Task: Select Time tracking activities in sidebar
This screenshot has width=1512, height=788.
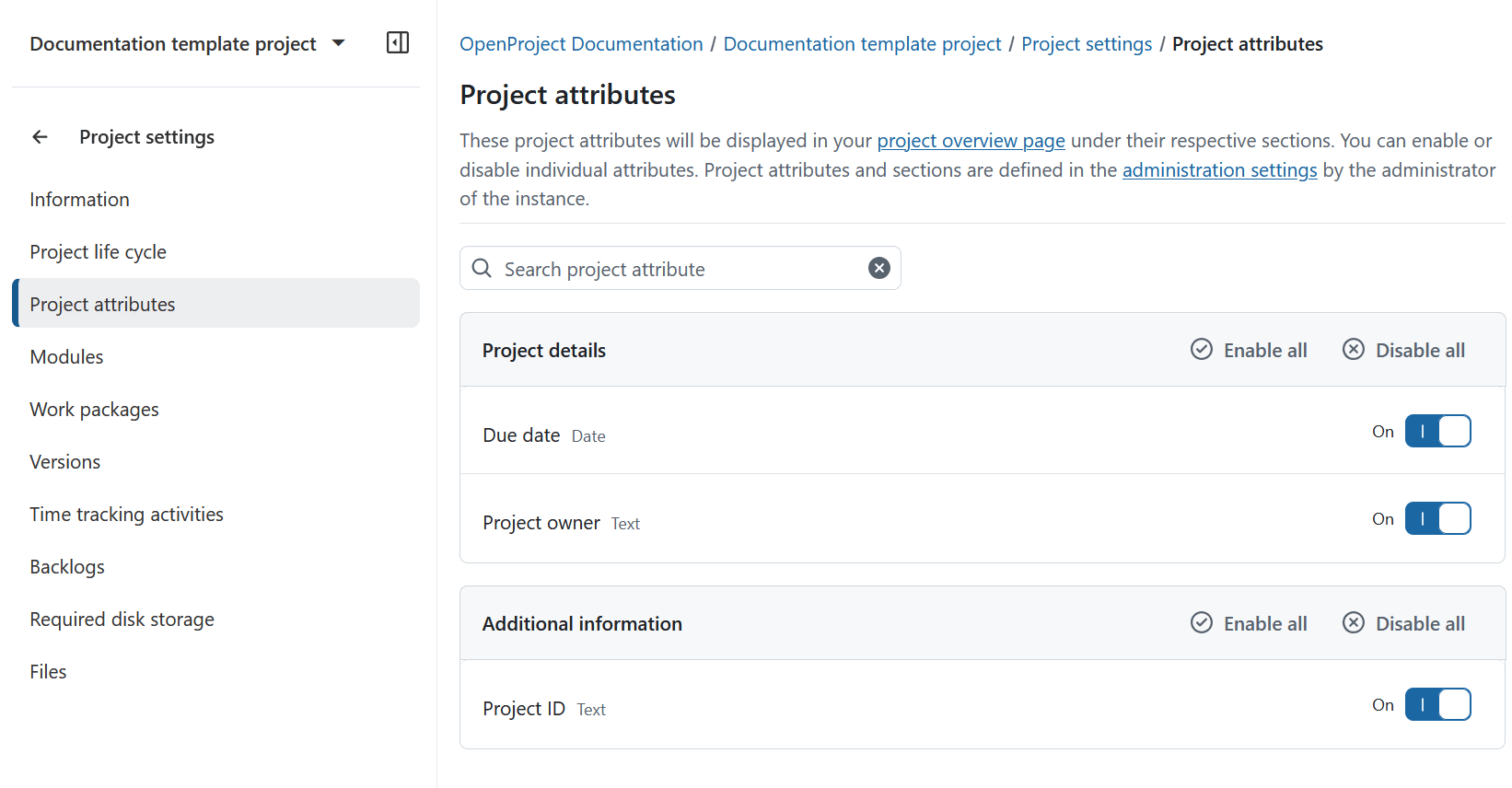Action: pos(126,515)
